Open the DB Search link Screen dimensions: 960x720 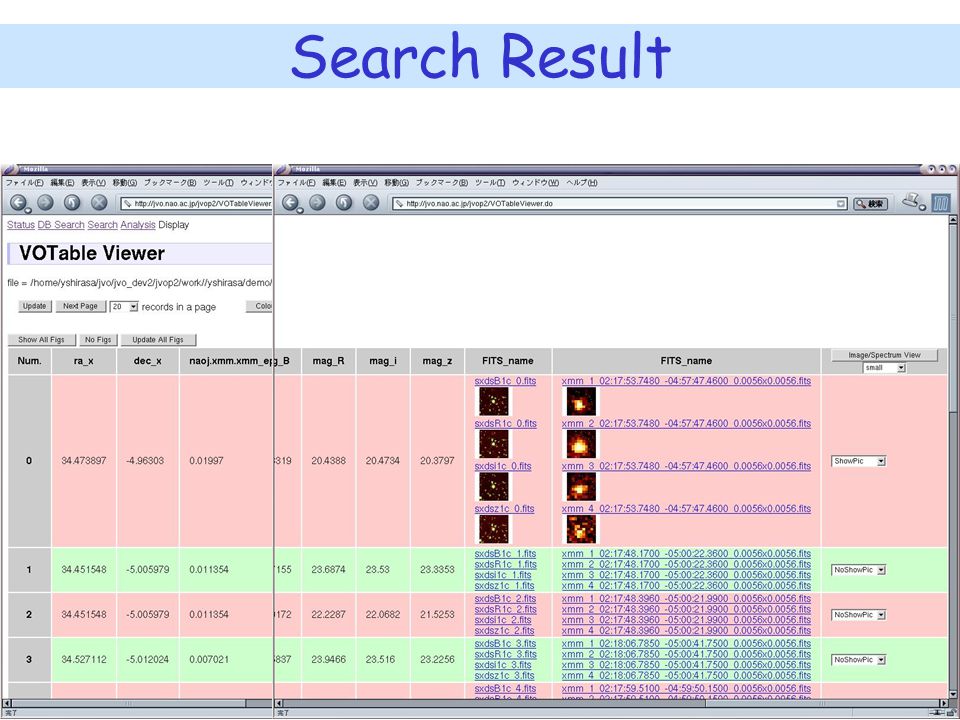click(61, 225)
